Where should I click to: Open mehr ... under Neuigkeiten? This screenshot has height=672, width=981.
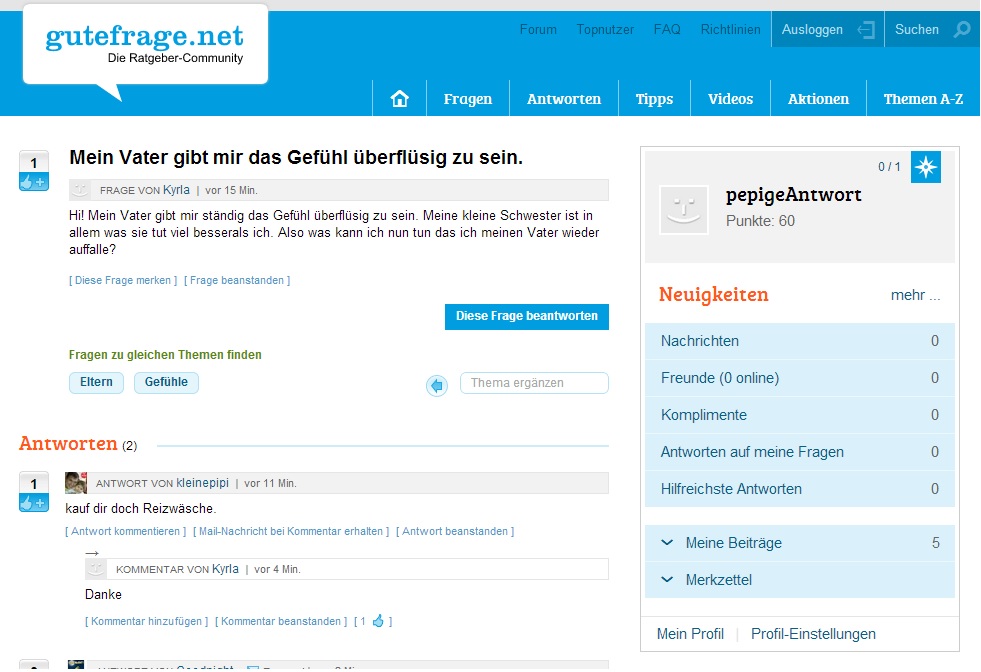click(x=915, y=295)
